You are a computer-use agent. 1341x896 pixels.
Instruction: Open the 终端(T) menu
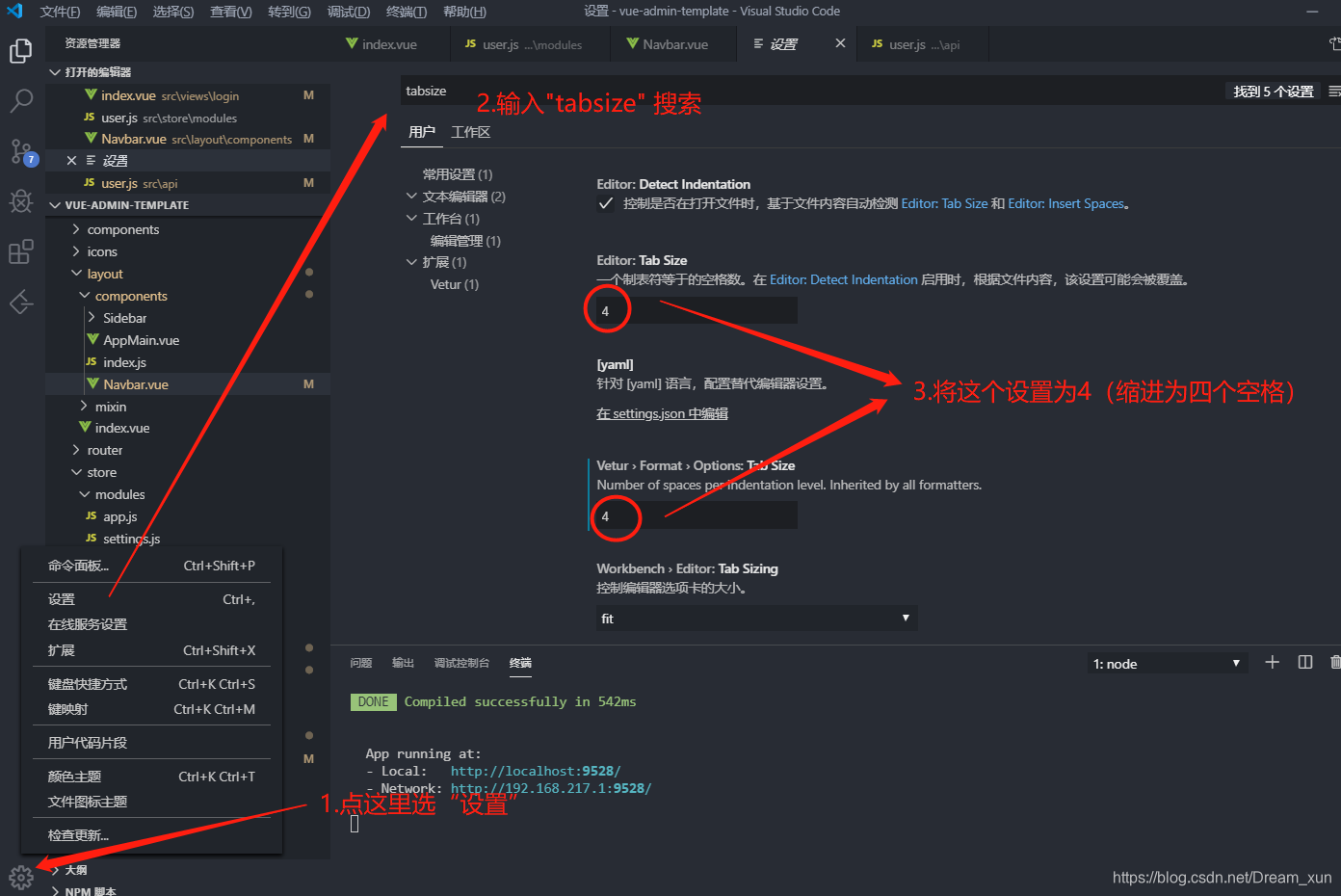(406, 12)
